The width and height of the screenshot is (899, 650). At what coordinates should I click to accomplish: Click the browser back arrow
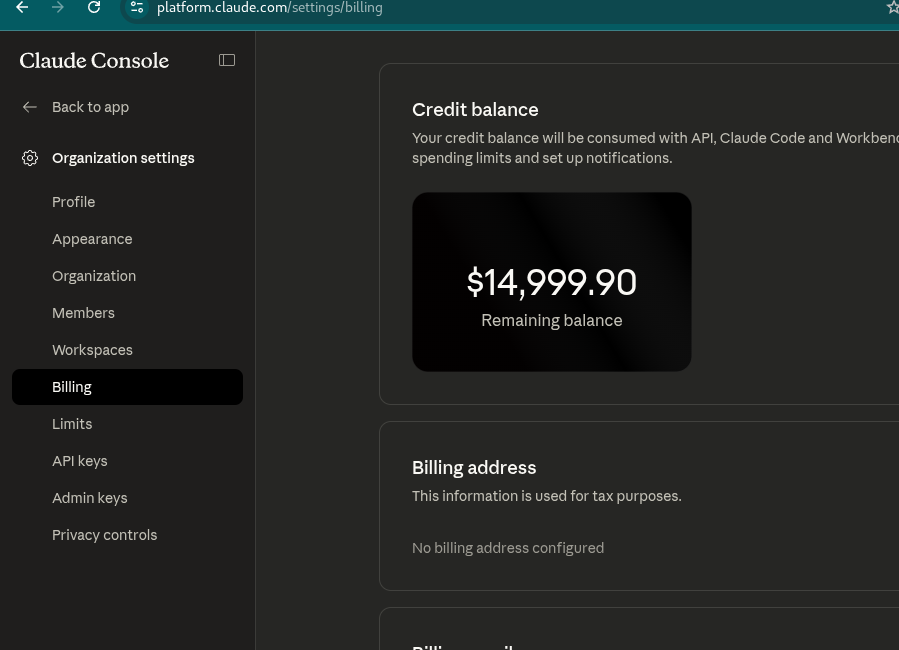pyautogui.click(x=22, y=7)
